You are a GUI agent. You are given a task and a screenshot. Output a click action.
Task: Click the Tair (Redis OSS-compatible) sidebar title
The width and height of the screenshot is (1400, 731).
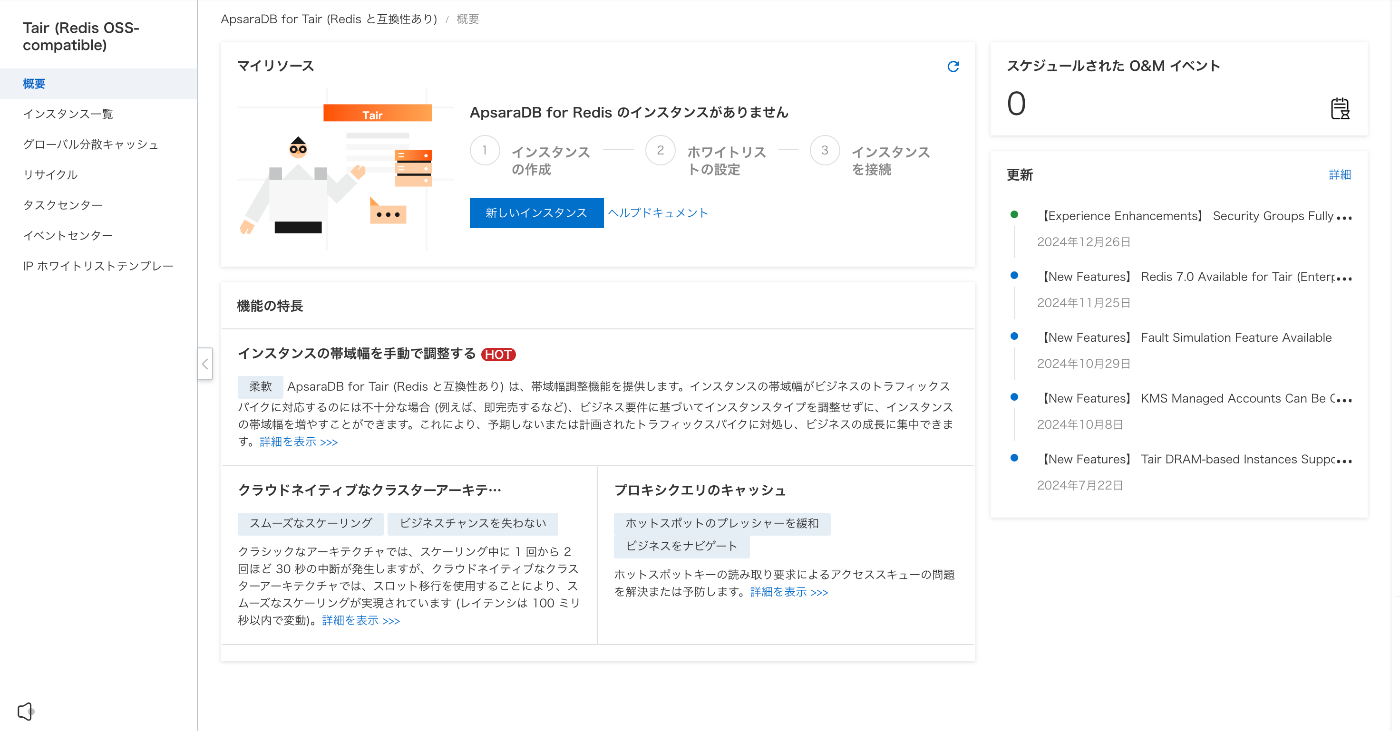tap(82, 37)
